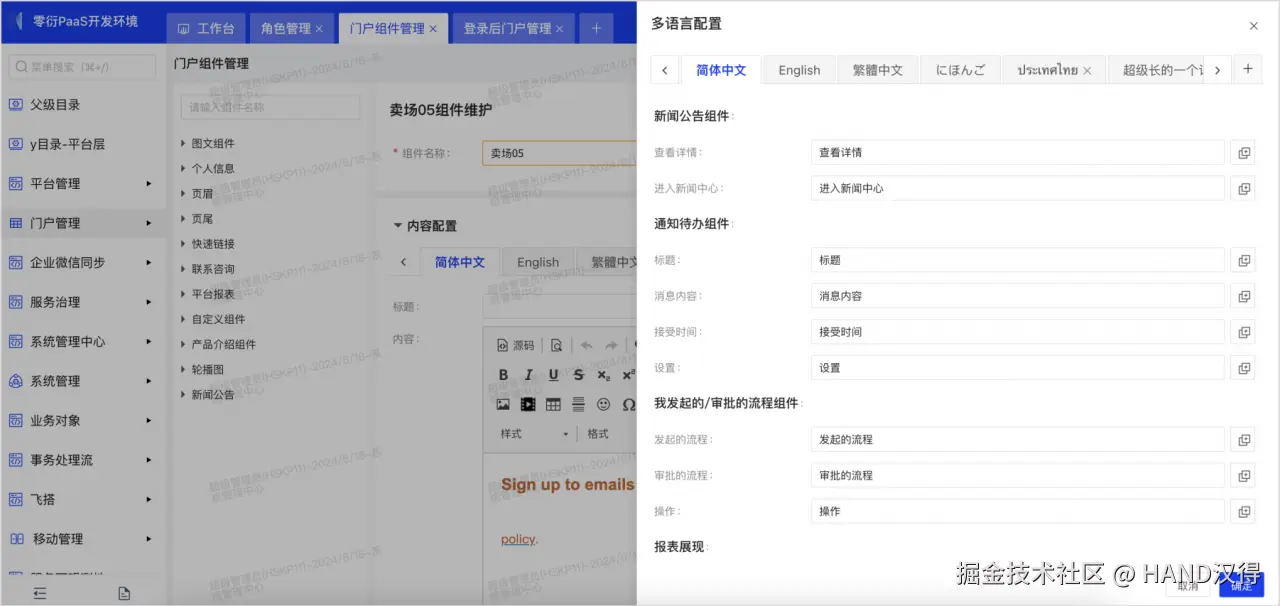Collapse the 内容配置 section
The height and width of the screenshot is (606, 1280).
398,226
